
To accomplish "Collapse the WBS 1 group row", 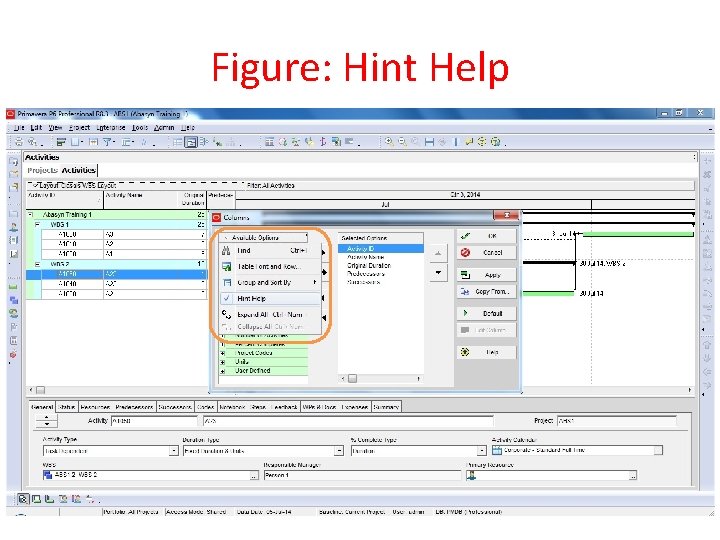I will [38, 225].
